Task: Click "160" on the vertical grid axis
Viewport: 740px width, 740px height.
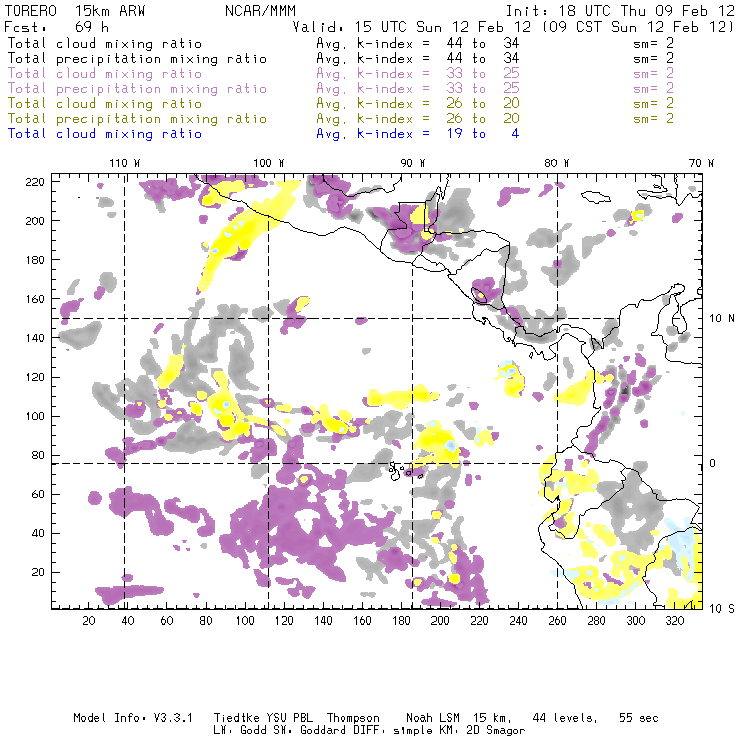Action: (x=35, y=299)
